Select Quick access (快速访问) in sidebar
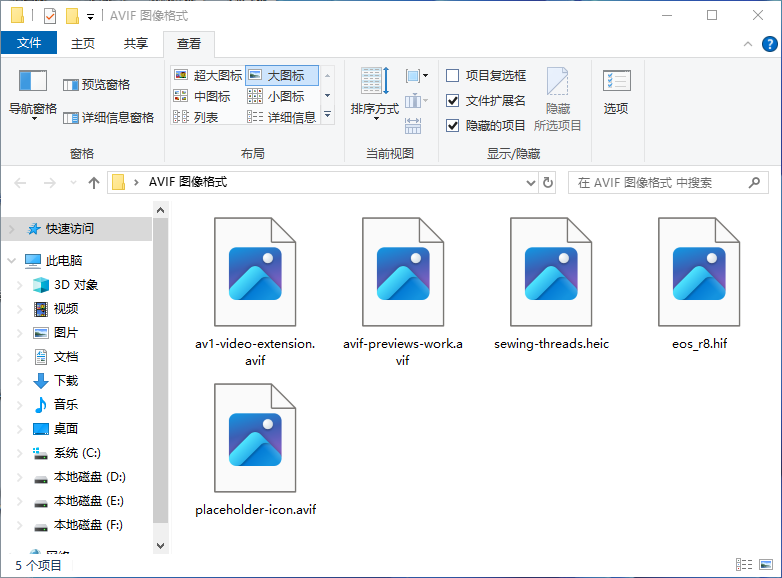Image resolution: width=782 pixels, height=578 pixels. [x=76, y=229]
